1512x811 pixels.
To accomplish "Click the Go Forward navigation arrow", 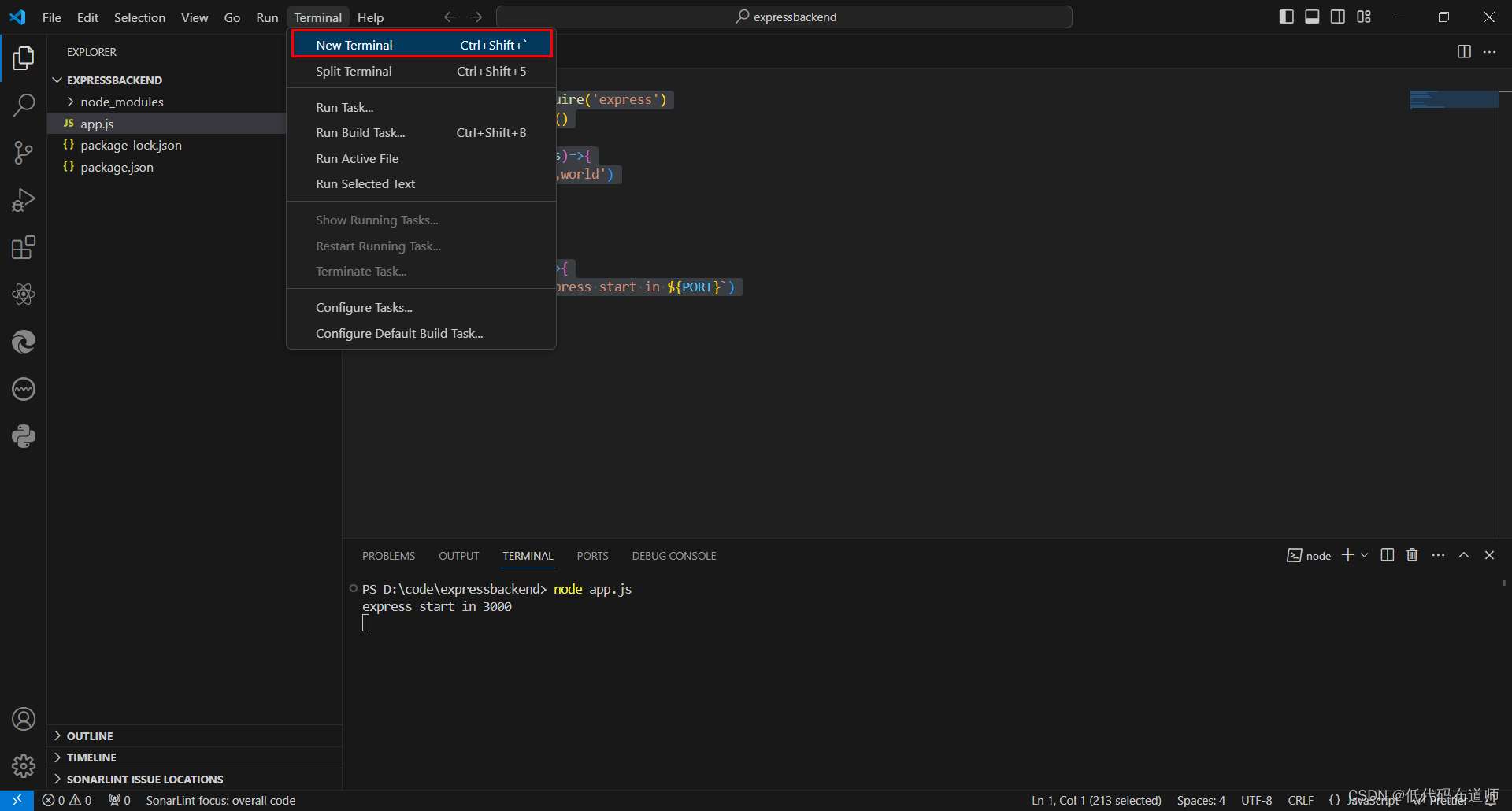I will coord(476,17).
